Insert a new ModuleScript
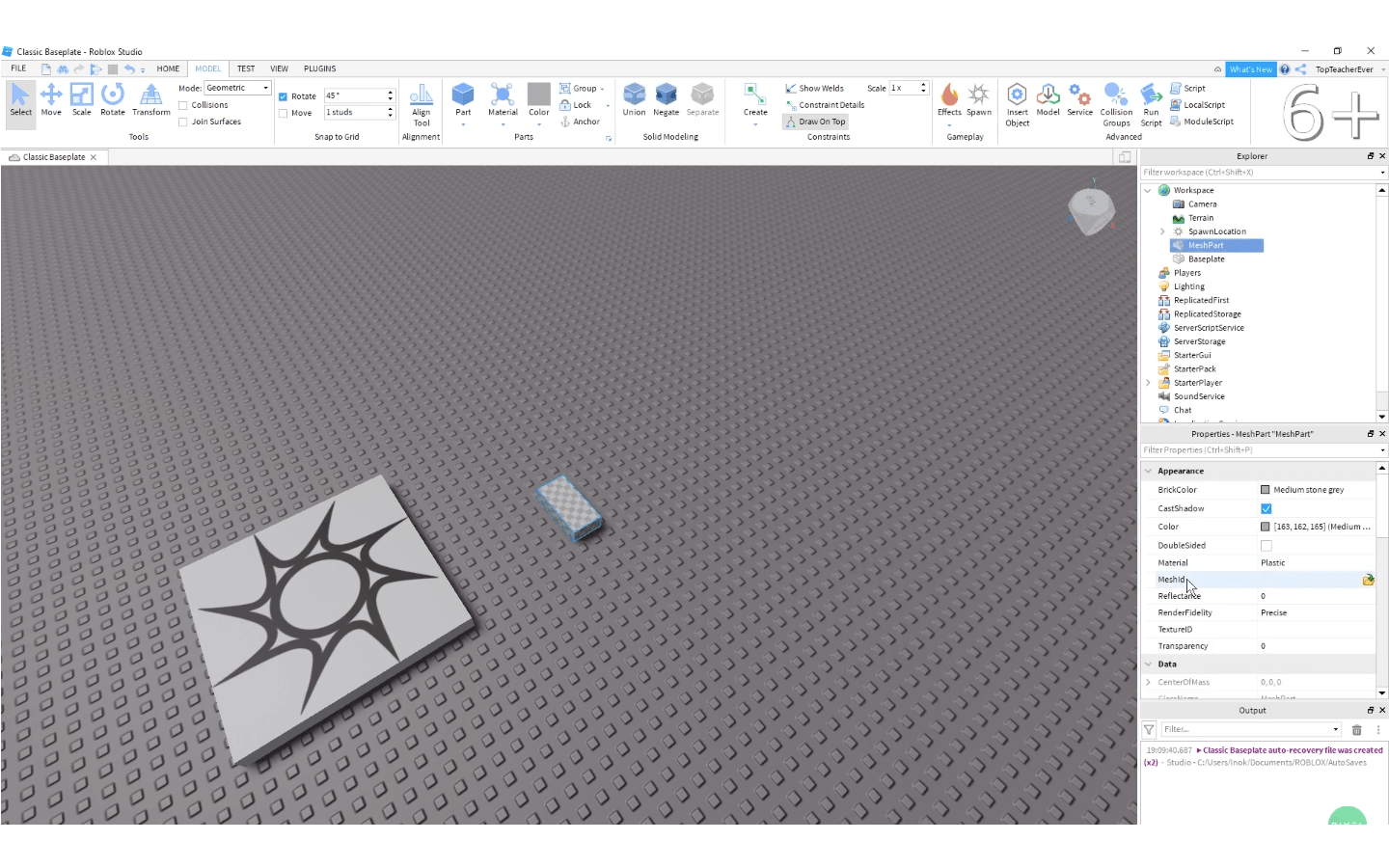This screenshot has height=868, width=1389. [x=1202, y=122]
